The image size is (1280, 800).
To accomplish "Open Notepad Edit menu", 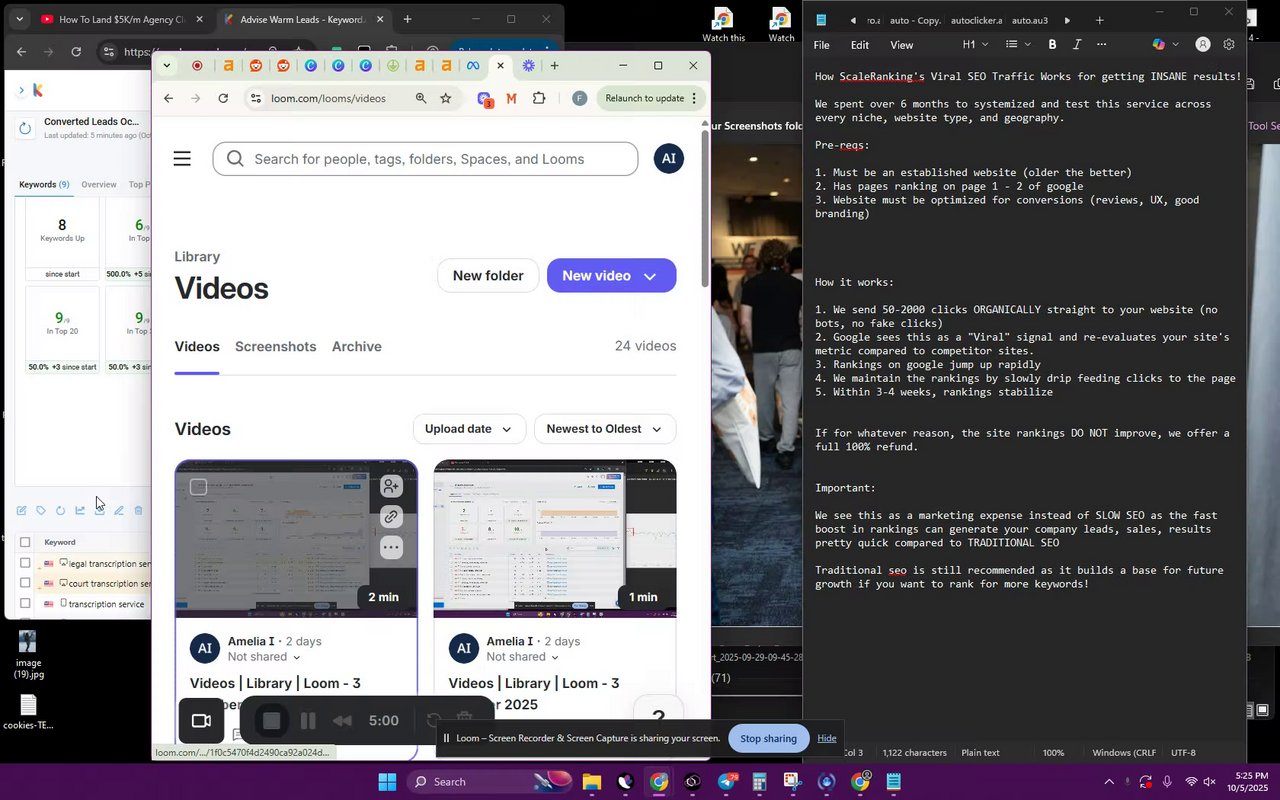I will tap(860, 45).
